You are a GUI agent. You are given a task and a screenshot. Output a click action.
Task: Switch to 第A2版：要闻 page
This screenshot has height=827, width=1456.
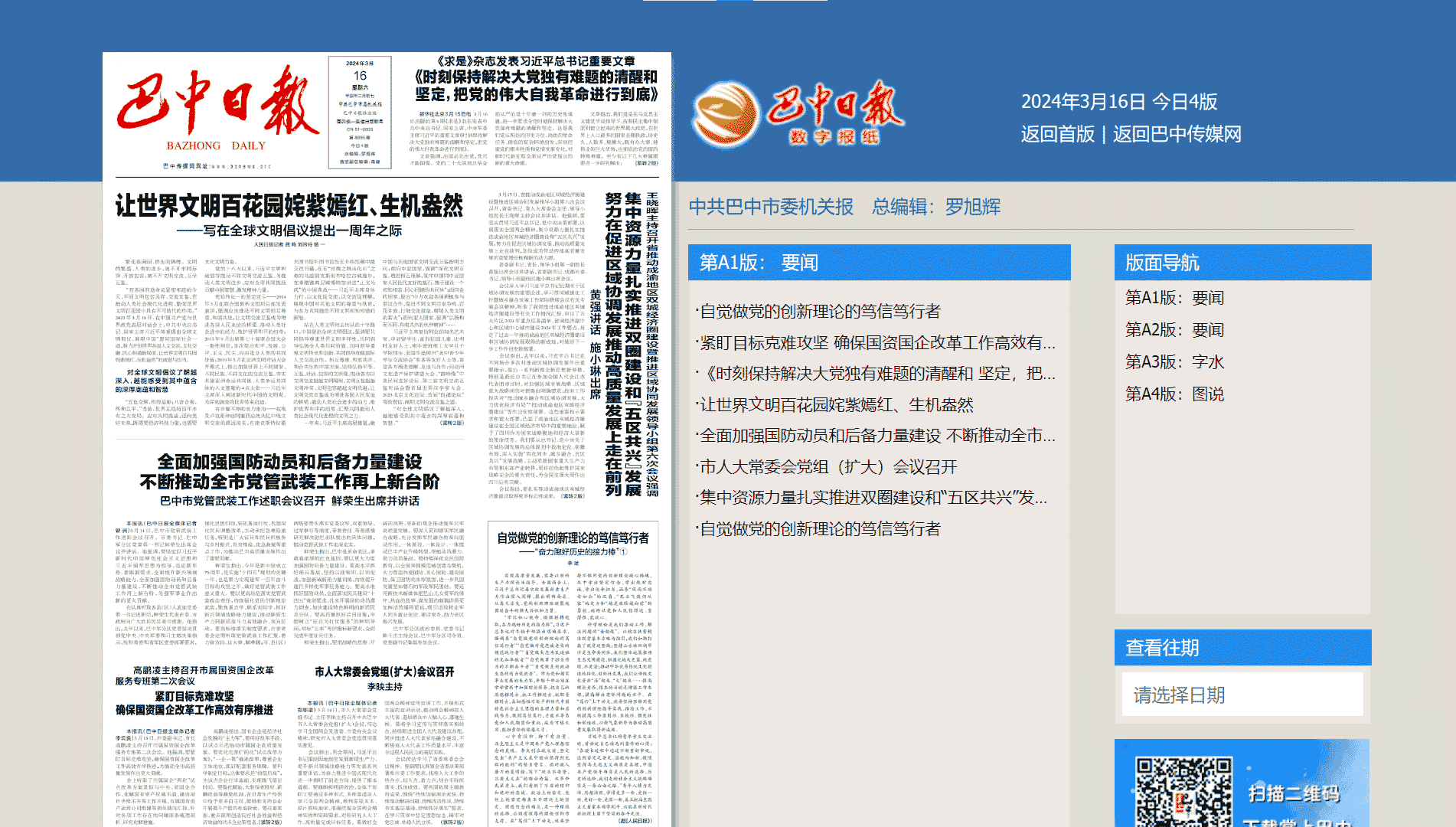point(1174,330)
